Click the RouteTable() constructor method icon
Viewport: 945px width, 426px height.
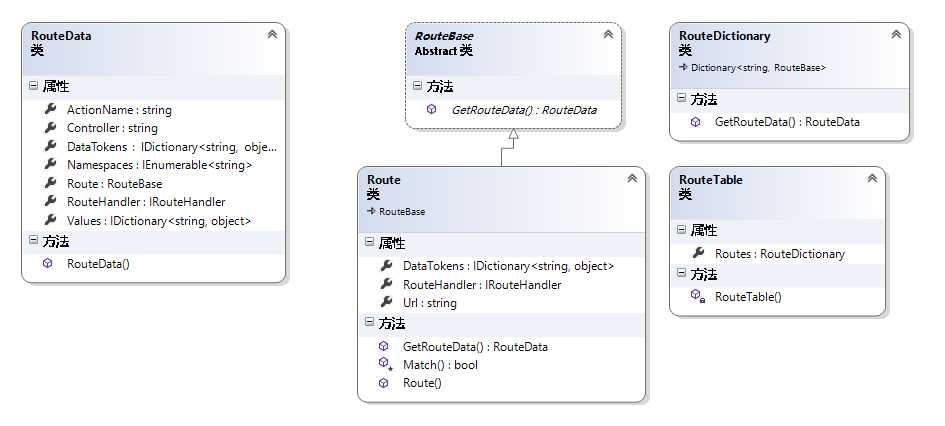tap(697, 297)
